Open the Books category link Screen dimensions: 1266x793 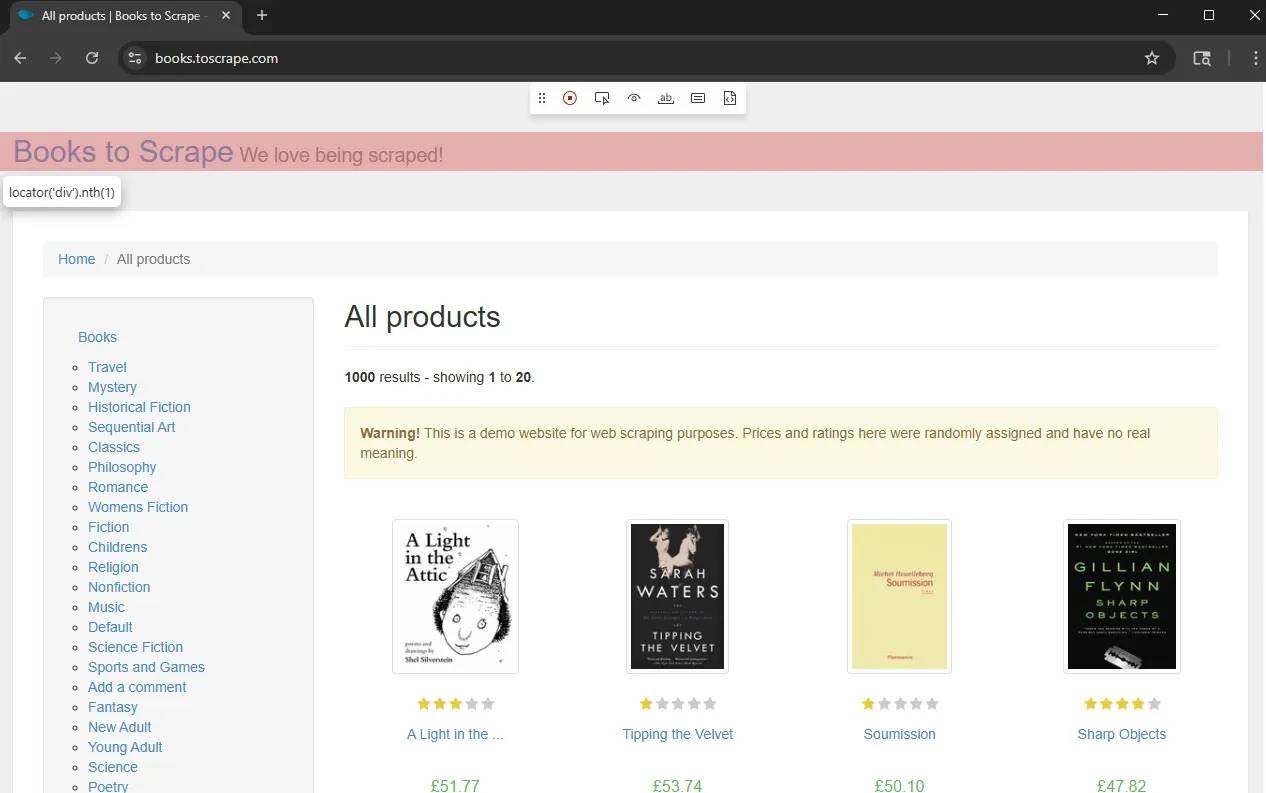pyautogui.click(x=97, y=337)
